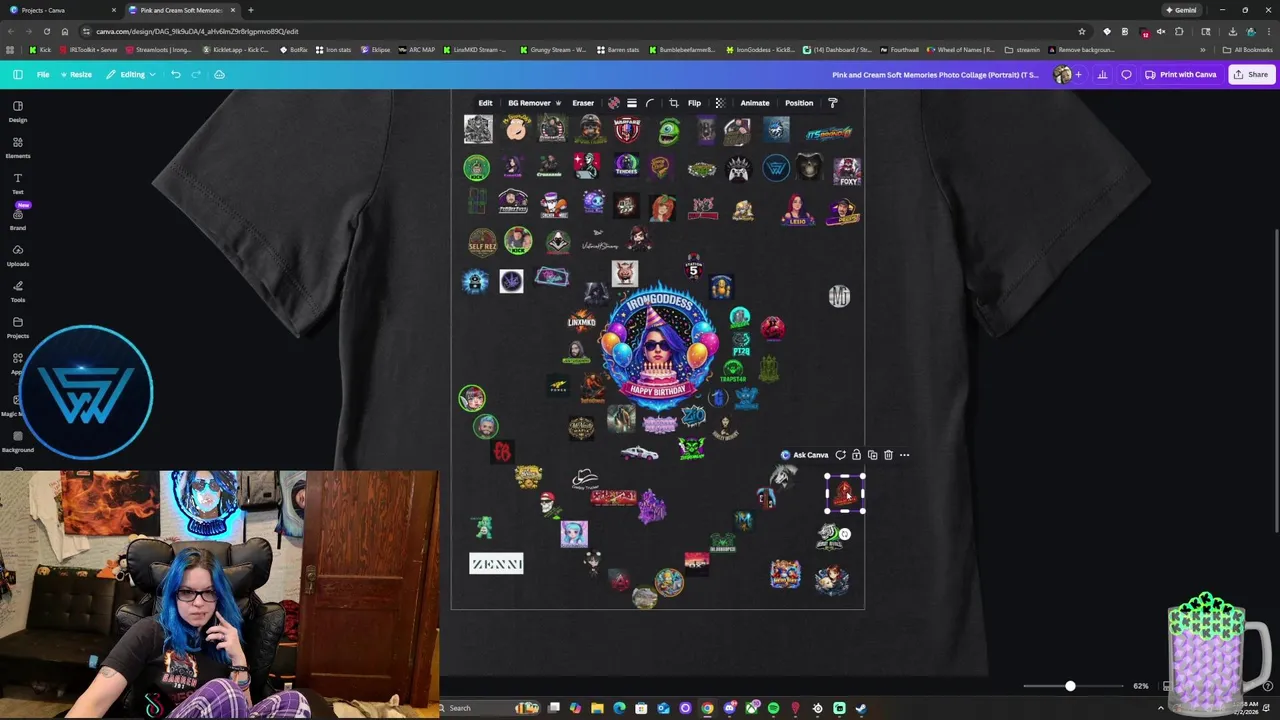Viewport: 1280px width, 720px height.
Task: Open the streamin bookmarks folder
Action: click(x=1022, y=50)
